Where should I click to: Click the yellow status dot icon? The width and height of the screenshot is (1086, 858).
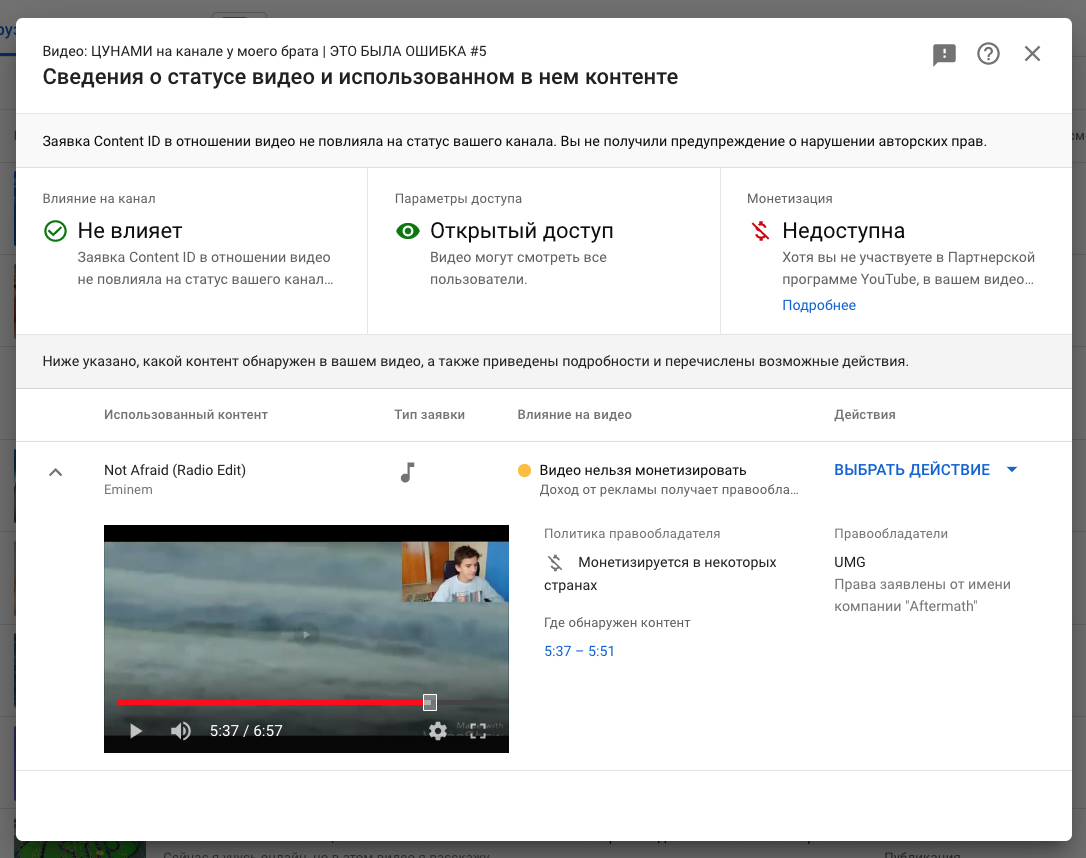[x=524, y=471]
